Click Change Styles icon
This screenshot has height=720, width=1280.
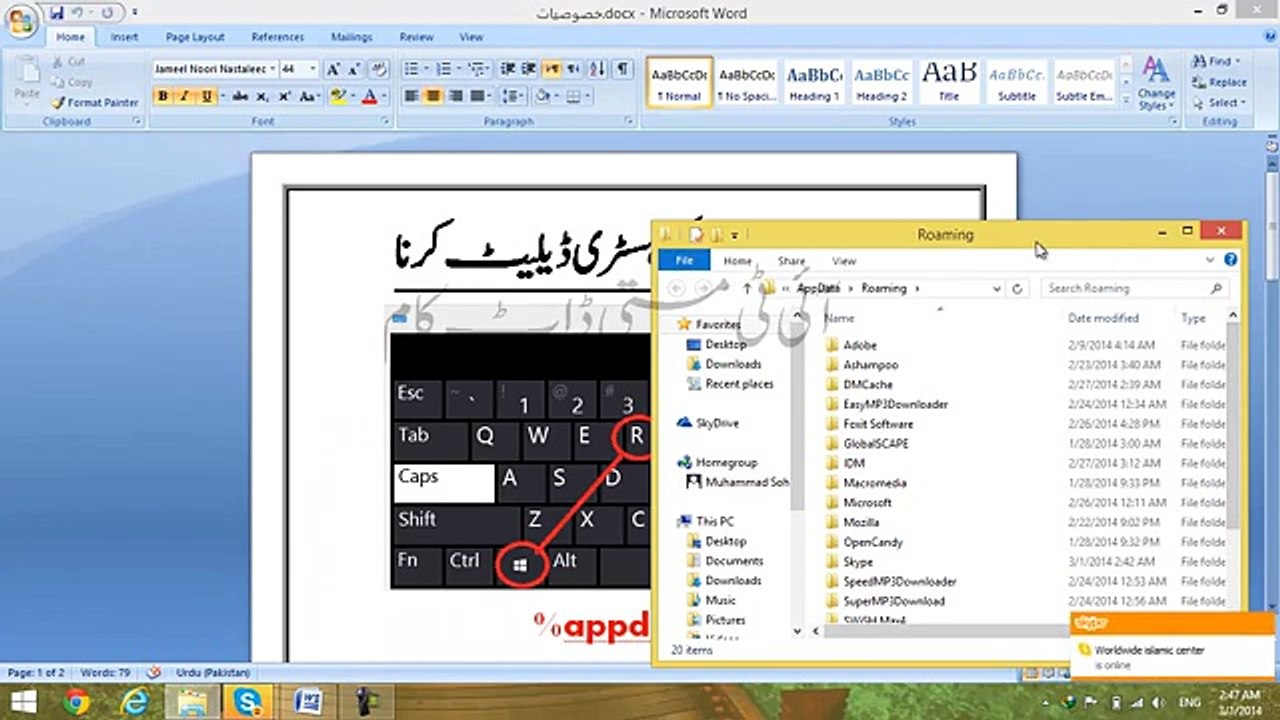coord(1155,82)
